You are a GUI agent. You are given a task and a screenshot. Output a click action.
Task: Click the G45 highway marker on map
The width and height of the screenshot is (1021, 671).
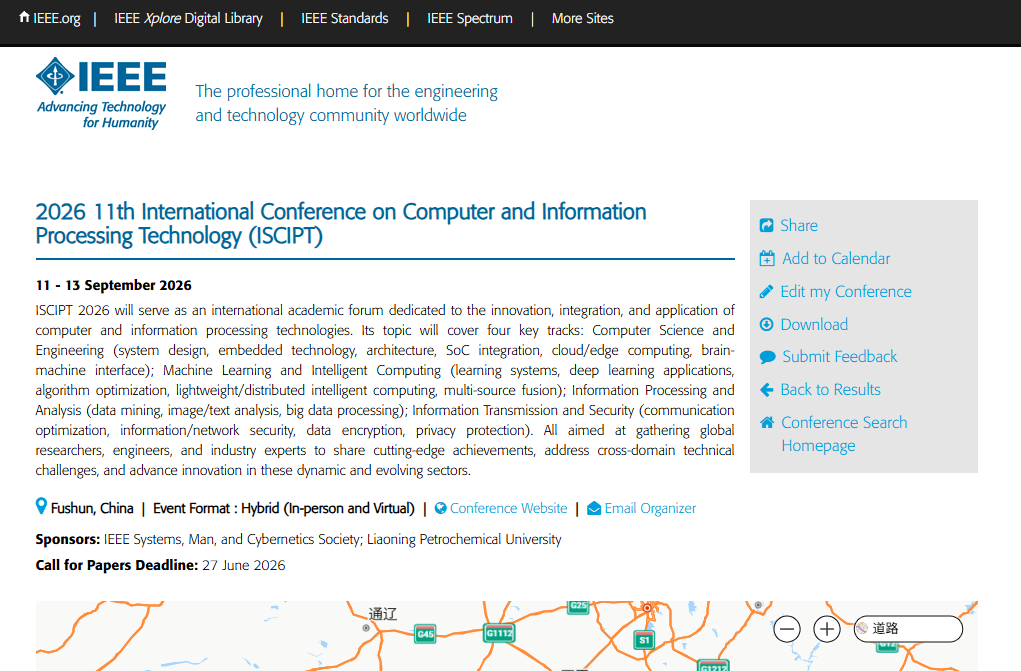coord(425,634)
